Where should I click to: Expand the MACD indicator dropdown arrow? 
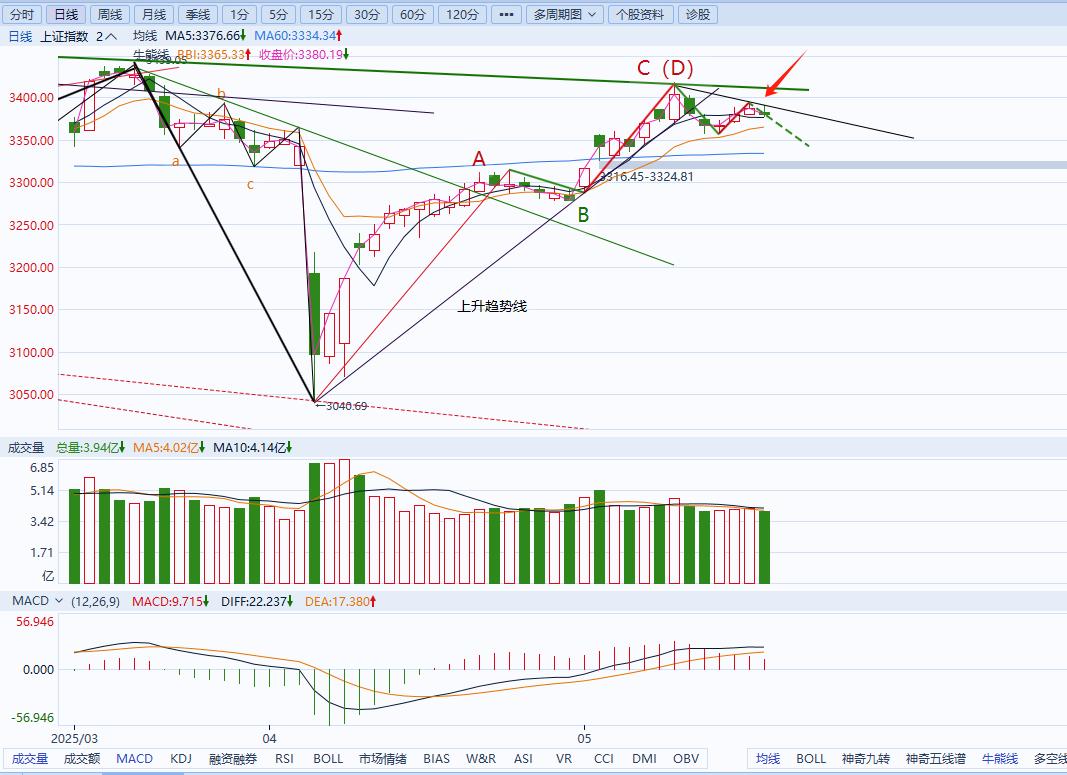pos(59,601)
